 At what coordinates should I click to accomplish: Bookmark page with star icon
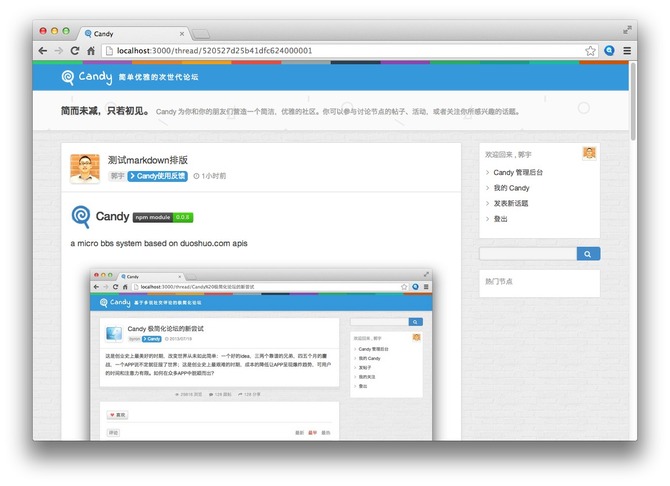click(x=590, y=51)
